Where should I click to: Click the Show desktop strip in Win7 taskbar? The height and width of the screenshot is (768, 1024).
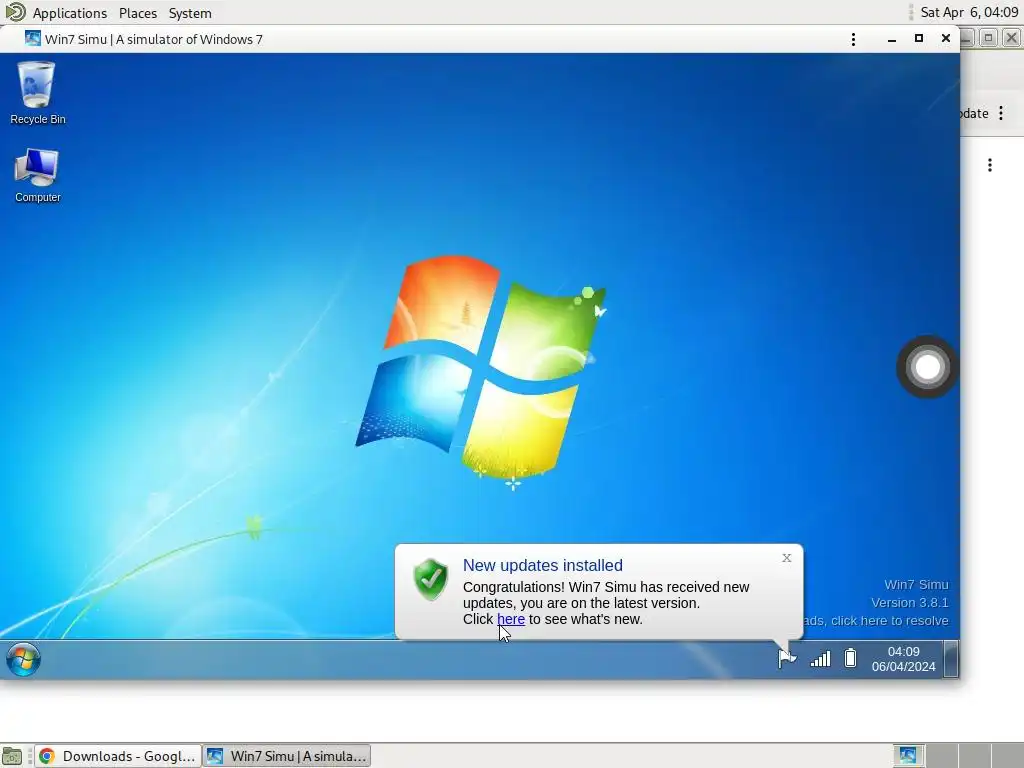[x=952, y=659]
